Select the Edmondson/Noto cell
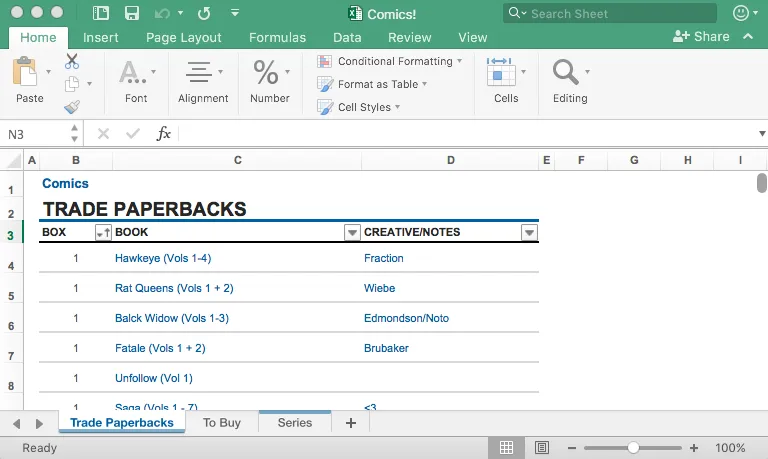 pyautogui.click(x=406, y=318)
